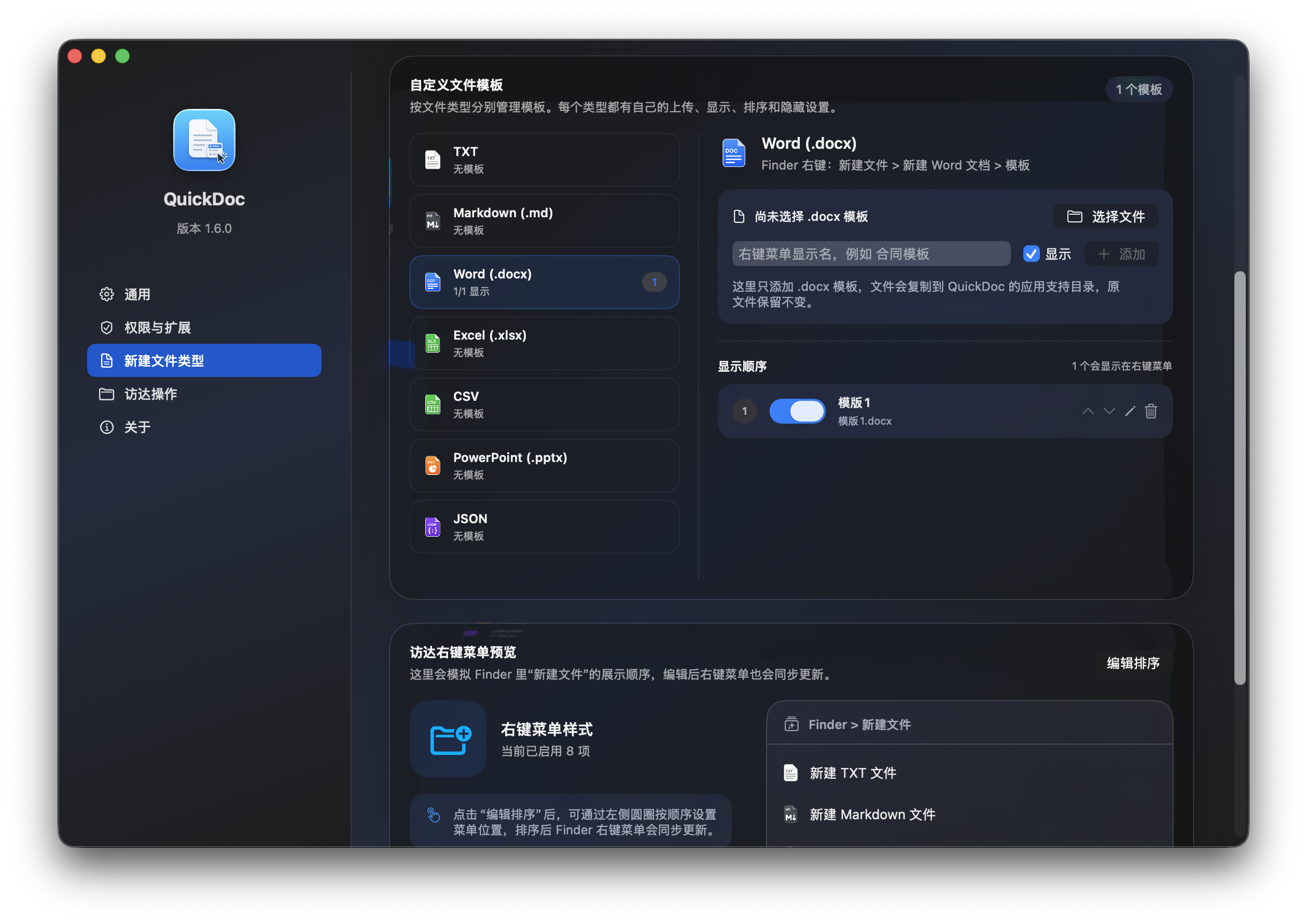Click the 添加 button

point(1121,254)
